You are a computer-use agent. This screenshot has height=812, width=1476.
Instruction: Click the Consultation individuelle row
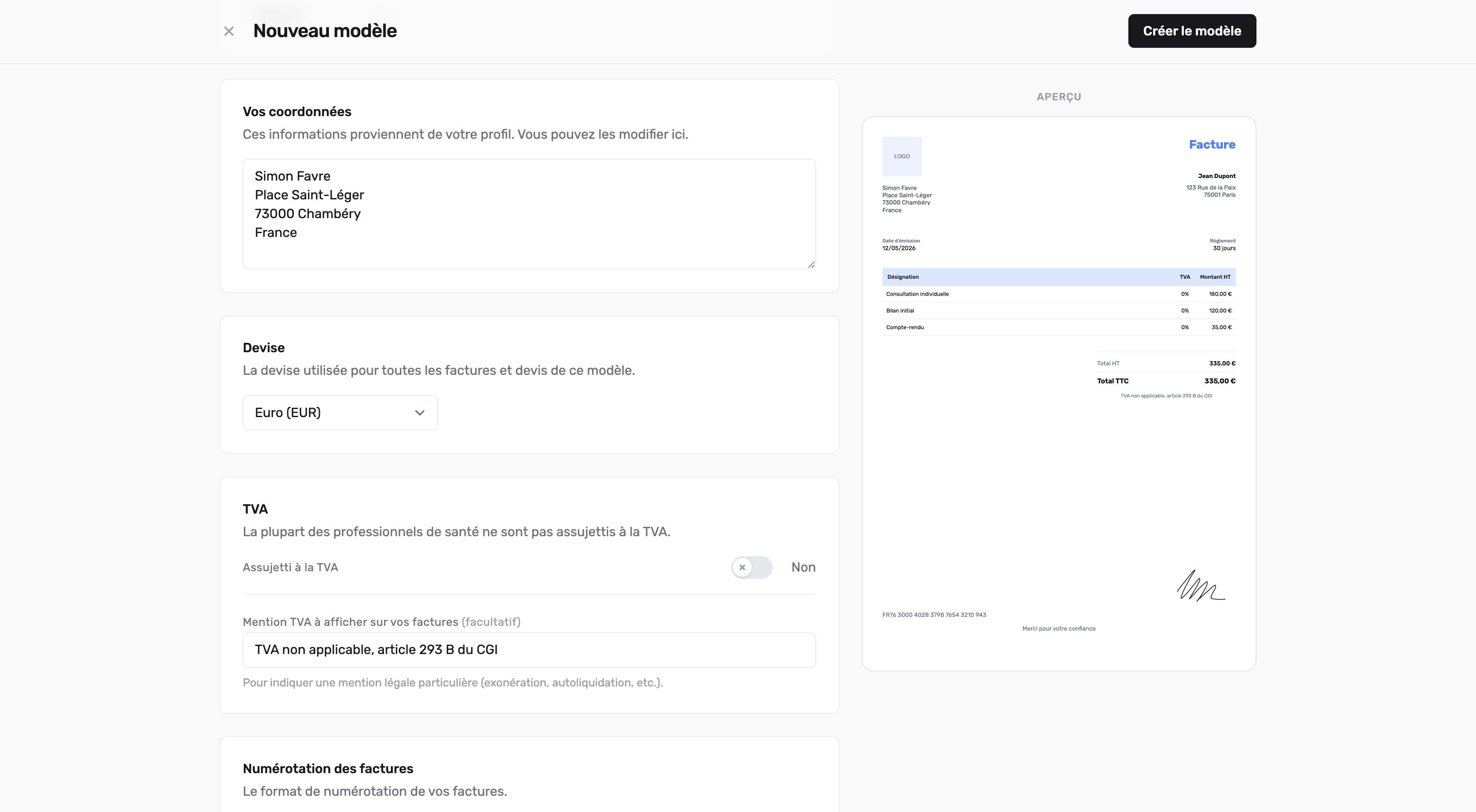(x=1058, y=294)
